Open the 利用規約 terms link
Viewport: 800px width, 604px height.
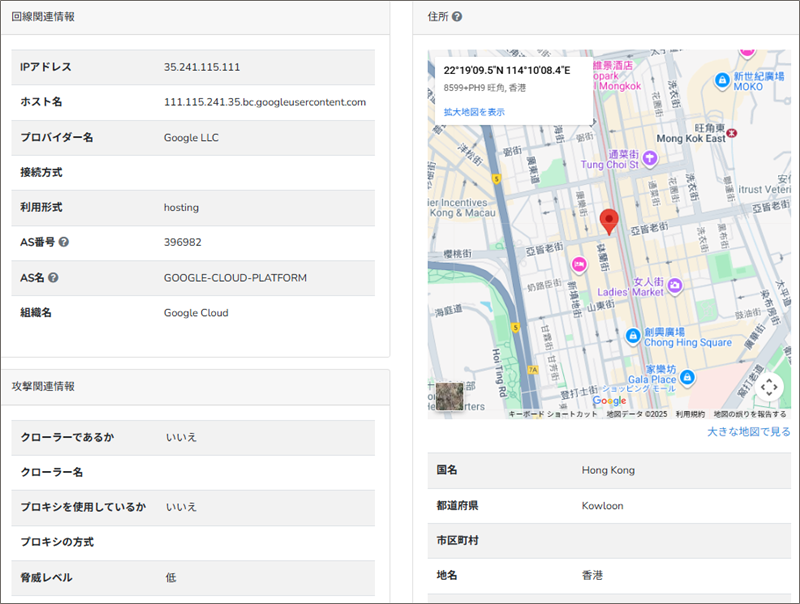pyautogui.click(x=690, y=414)
